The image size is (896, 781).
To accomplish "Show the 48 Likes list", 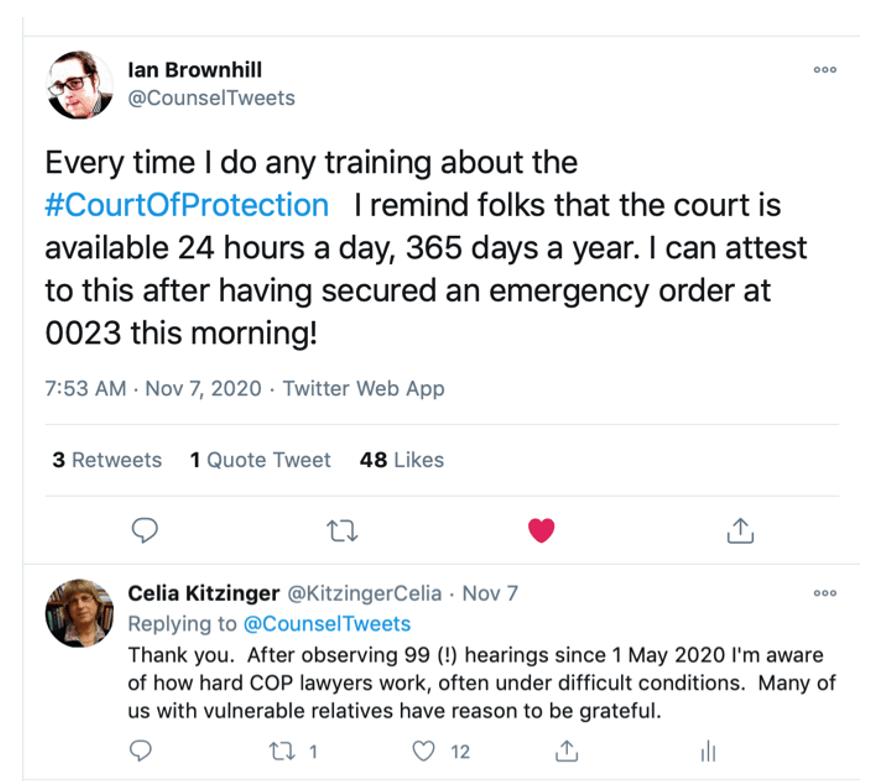I will pyautogui.click(x=402, y=460).
